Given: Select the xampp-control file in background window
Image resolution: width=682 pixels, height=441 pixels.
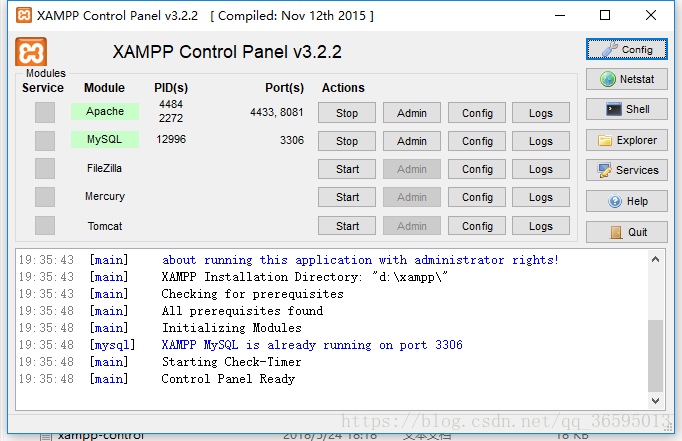Looking at the screenshot, I should coord(100,436).
